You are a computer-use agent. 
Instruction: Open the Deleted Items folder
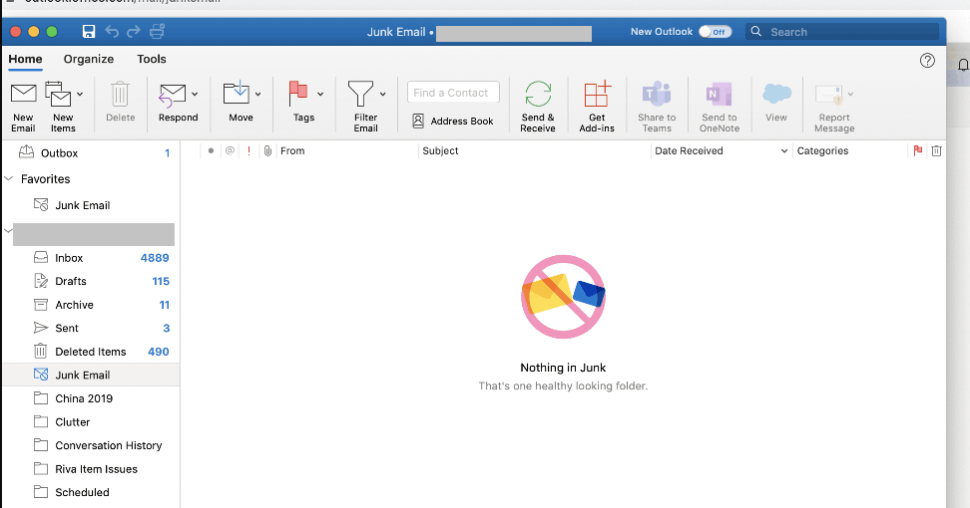pos(91,352)
